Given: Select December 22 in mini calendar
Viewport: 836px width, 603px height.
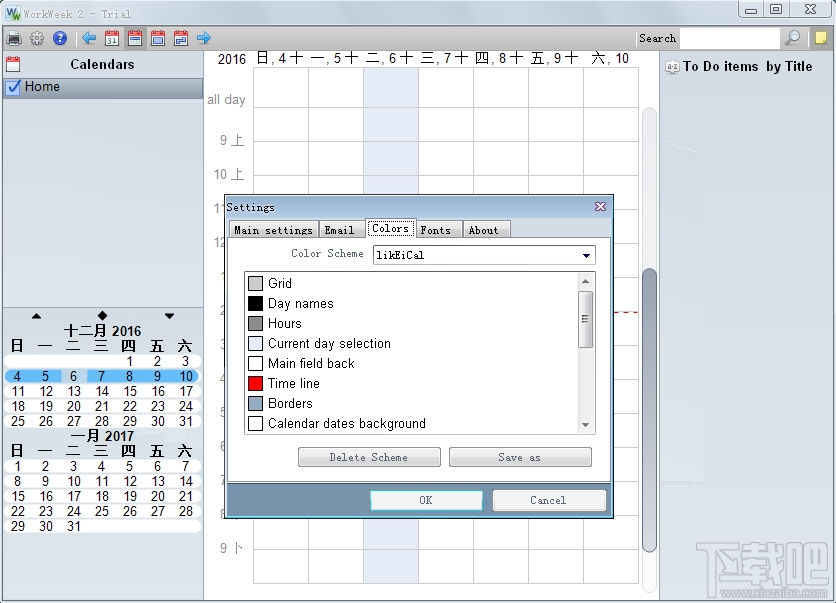Looking at the screenshot, I should pos(130,406).
